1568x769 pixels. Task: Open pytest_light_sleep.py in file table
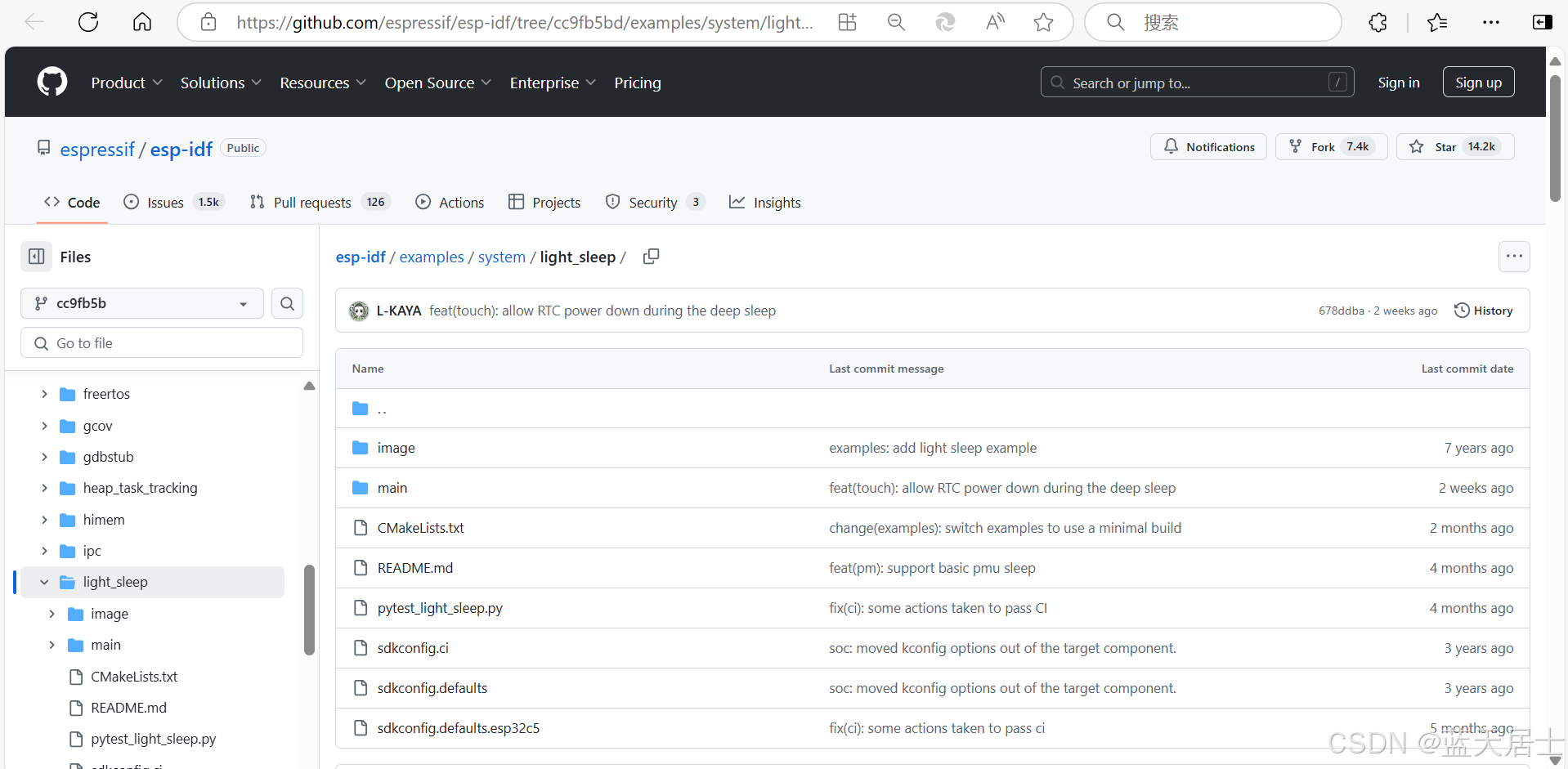440,608
